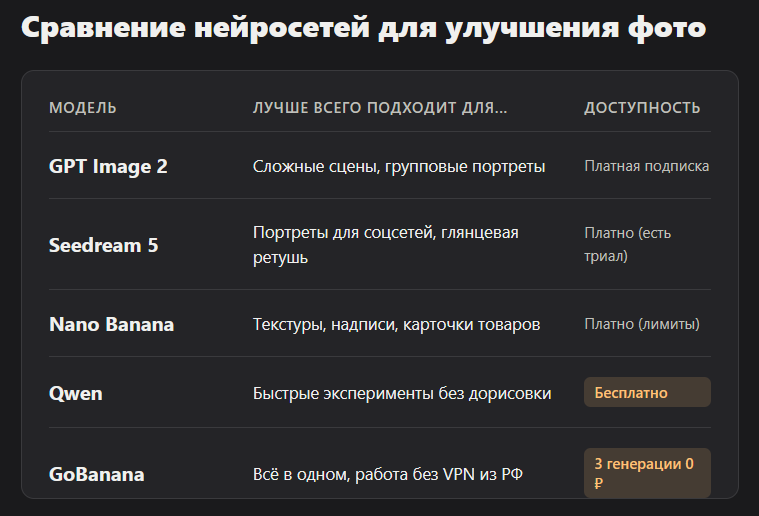Click the 'Seedream 5' model name
This screenshot has height=516, width=759.
pyautogui.click(x=104, y=245)
